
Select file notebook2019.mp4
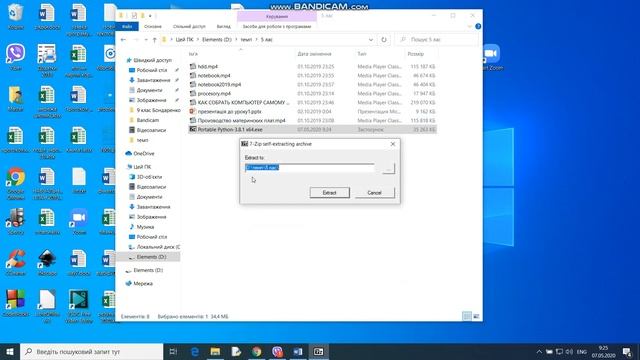click(x=219, y=84)
